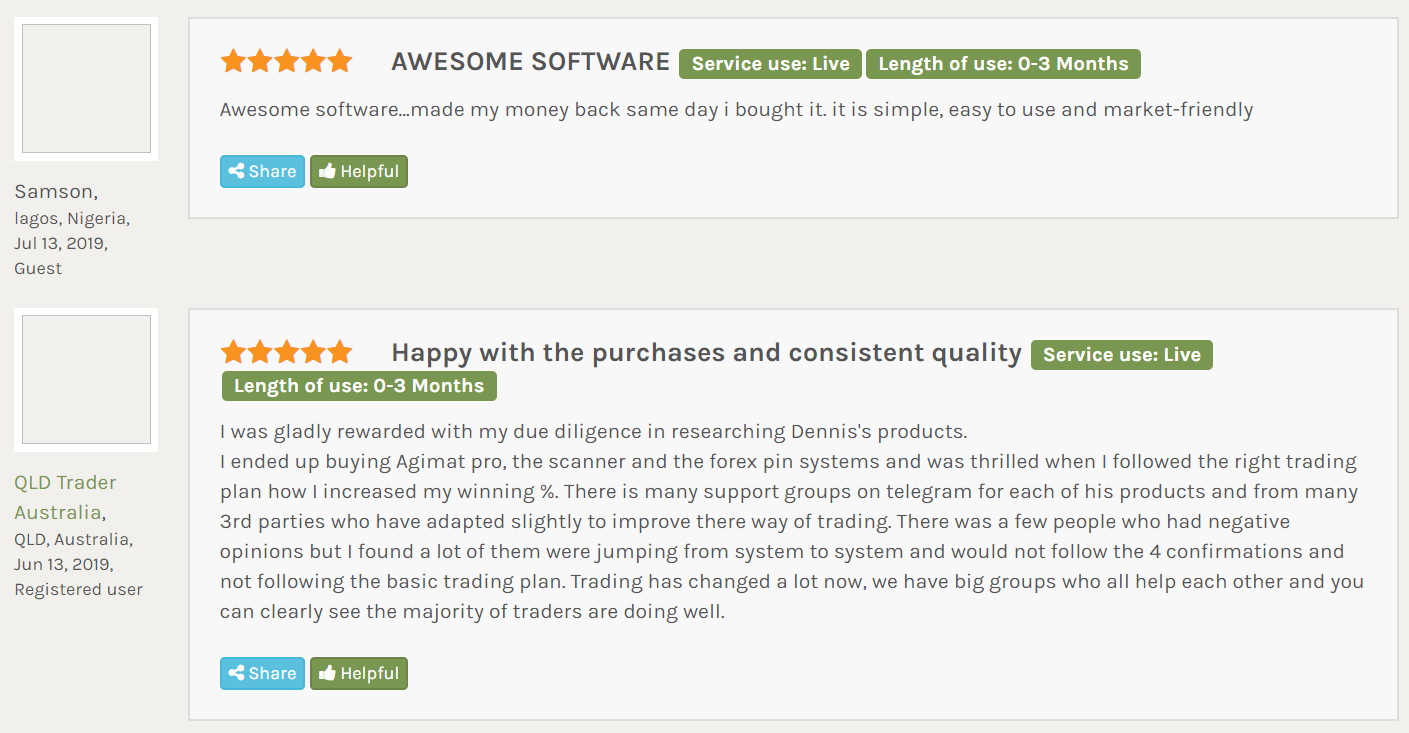Click the reviewer name Samson
This screenshot has width=1409, height=733.
tap(55, 192)
